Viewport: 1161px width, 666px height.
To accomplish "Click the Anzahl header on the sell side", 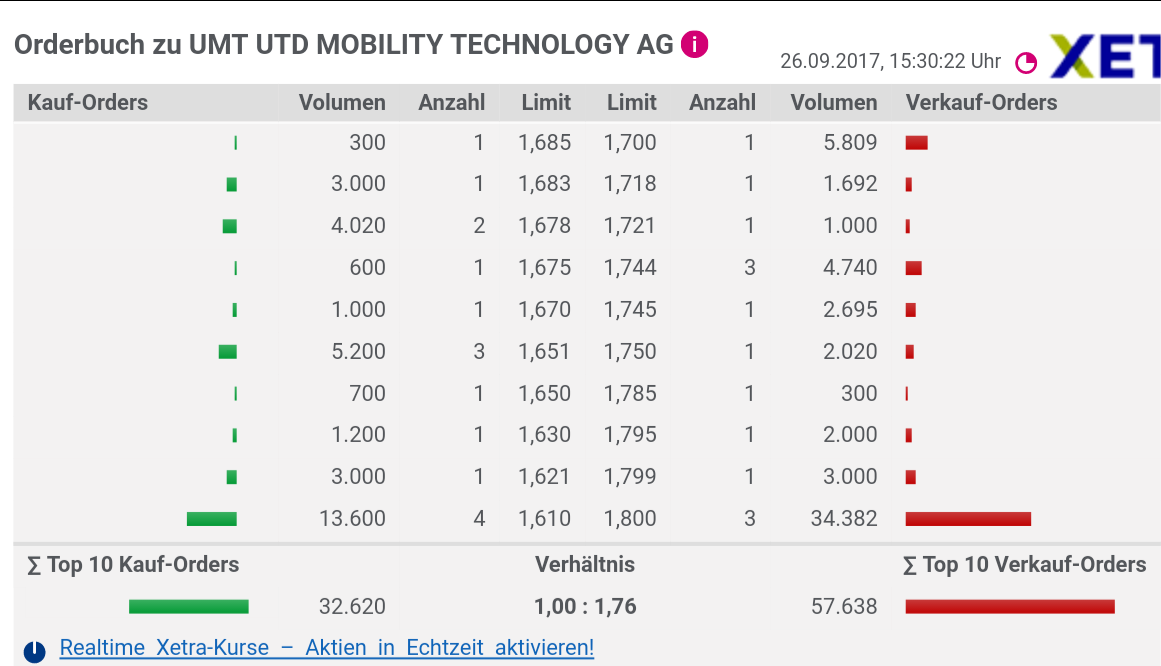I will (722, 102).
